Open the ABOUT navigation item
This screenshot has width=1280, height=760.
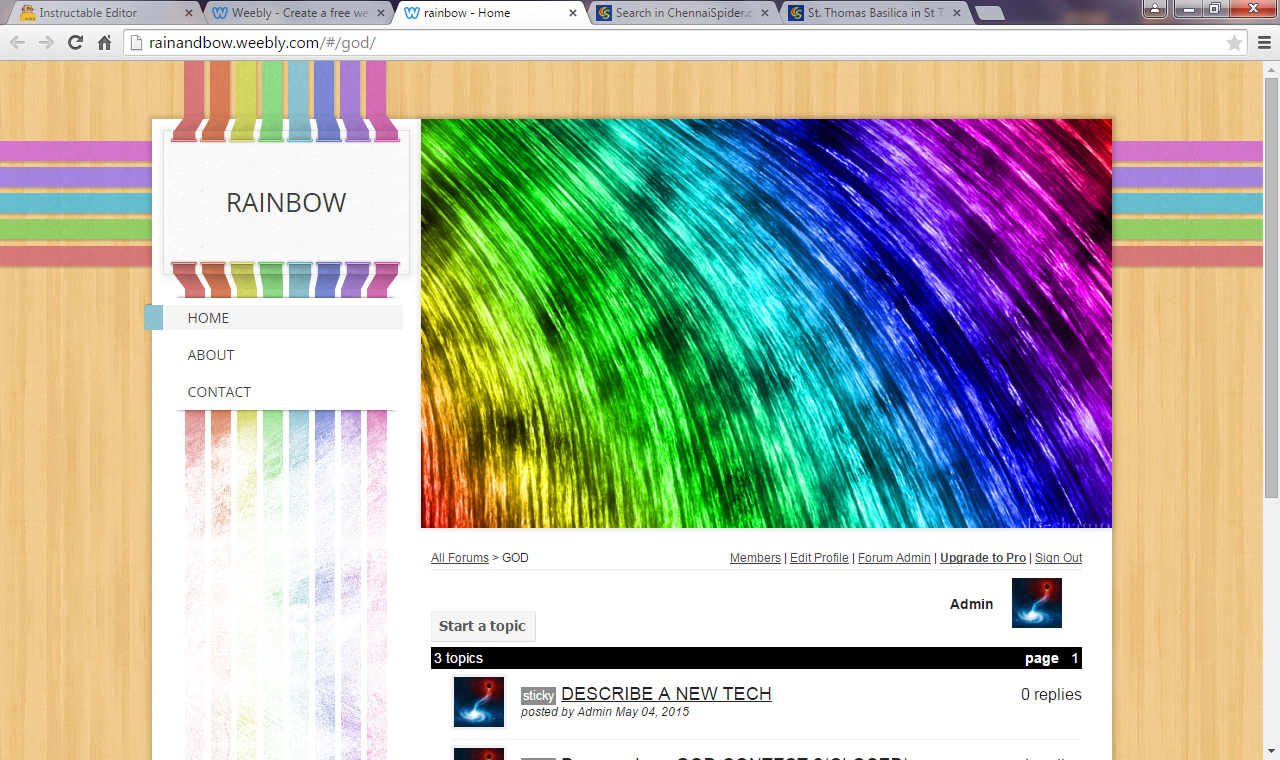coord(211,355)
